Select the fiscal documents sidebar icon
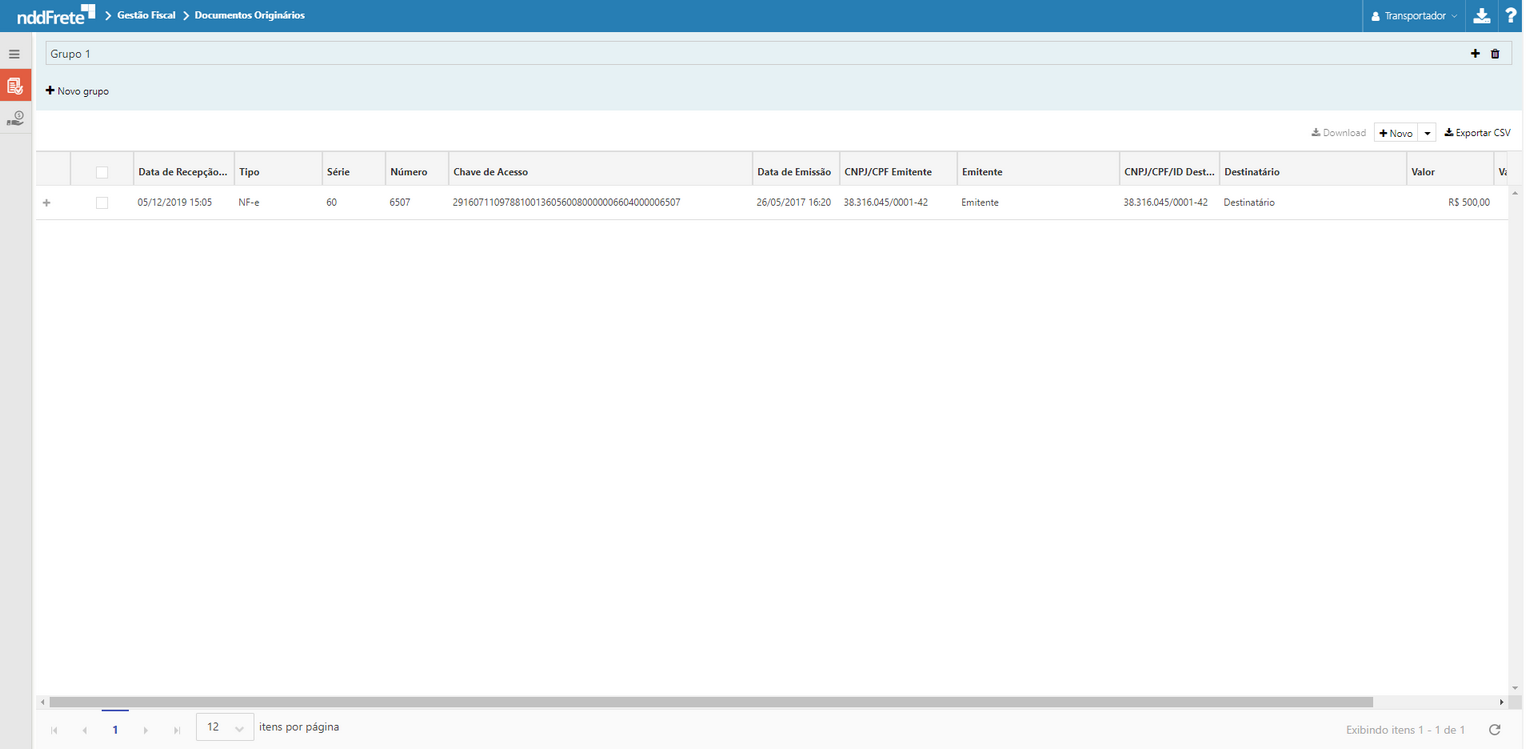The height and width of the screenshot is (749, 1534). click(15, 86)
